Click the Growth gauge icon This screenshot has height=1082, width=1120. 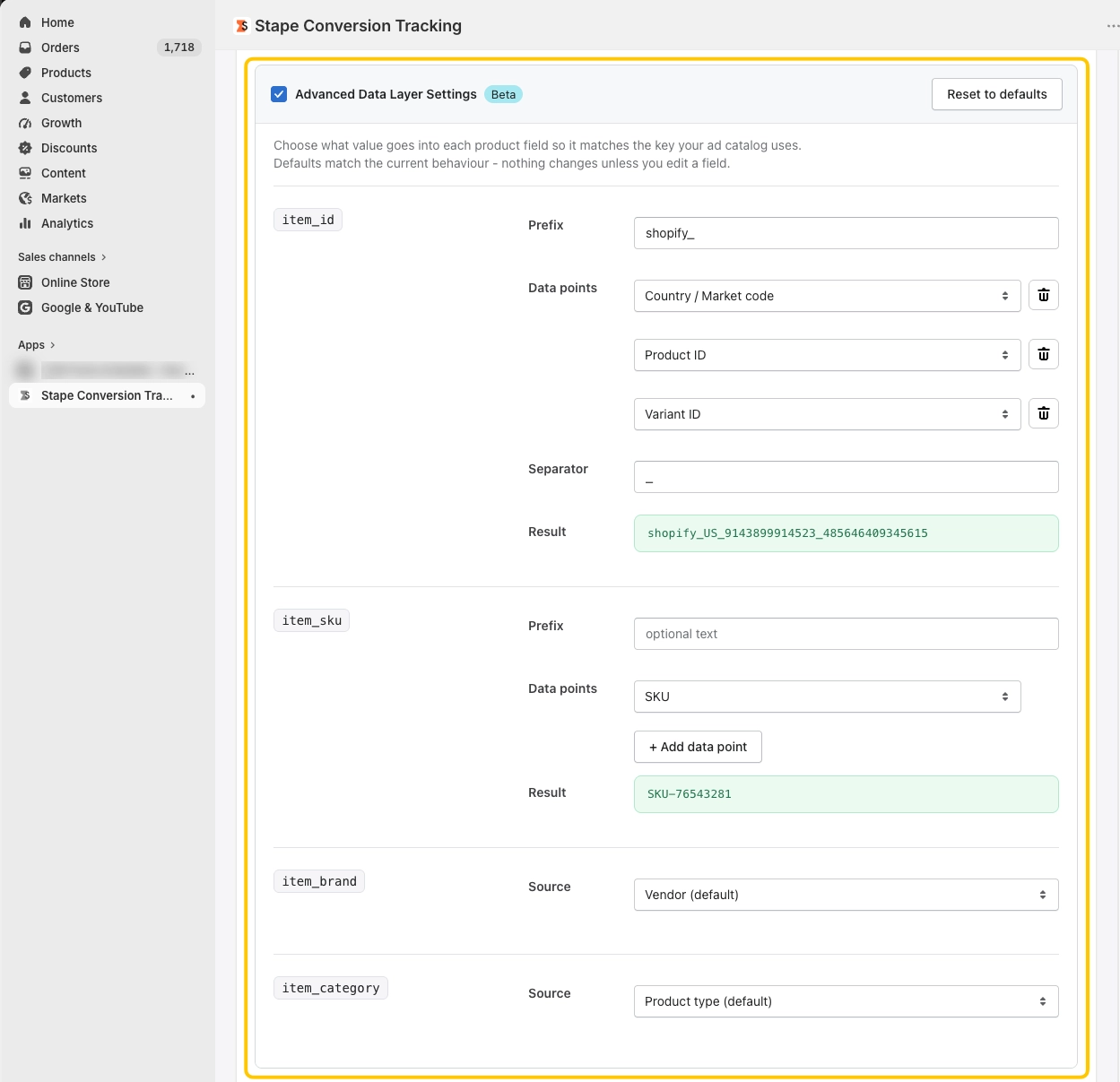25,123
